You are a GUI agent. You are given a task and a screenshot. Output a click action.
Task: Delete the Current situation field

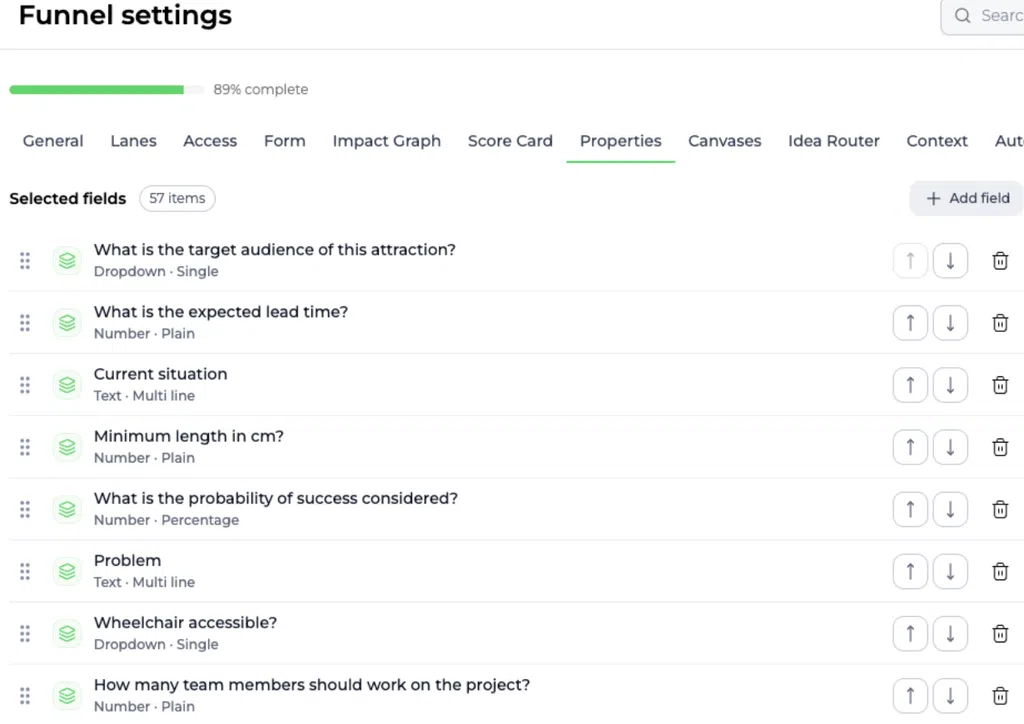pos(1000,385)
